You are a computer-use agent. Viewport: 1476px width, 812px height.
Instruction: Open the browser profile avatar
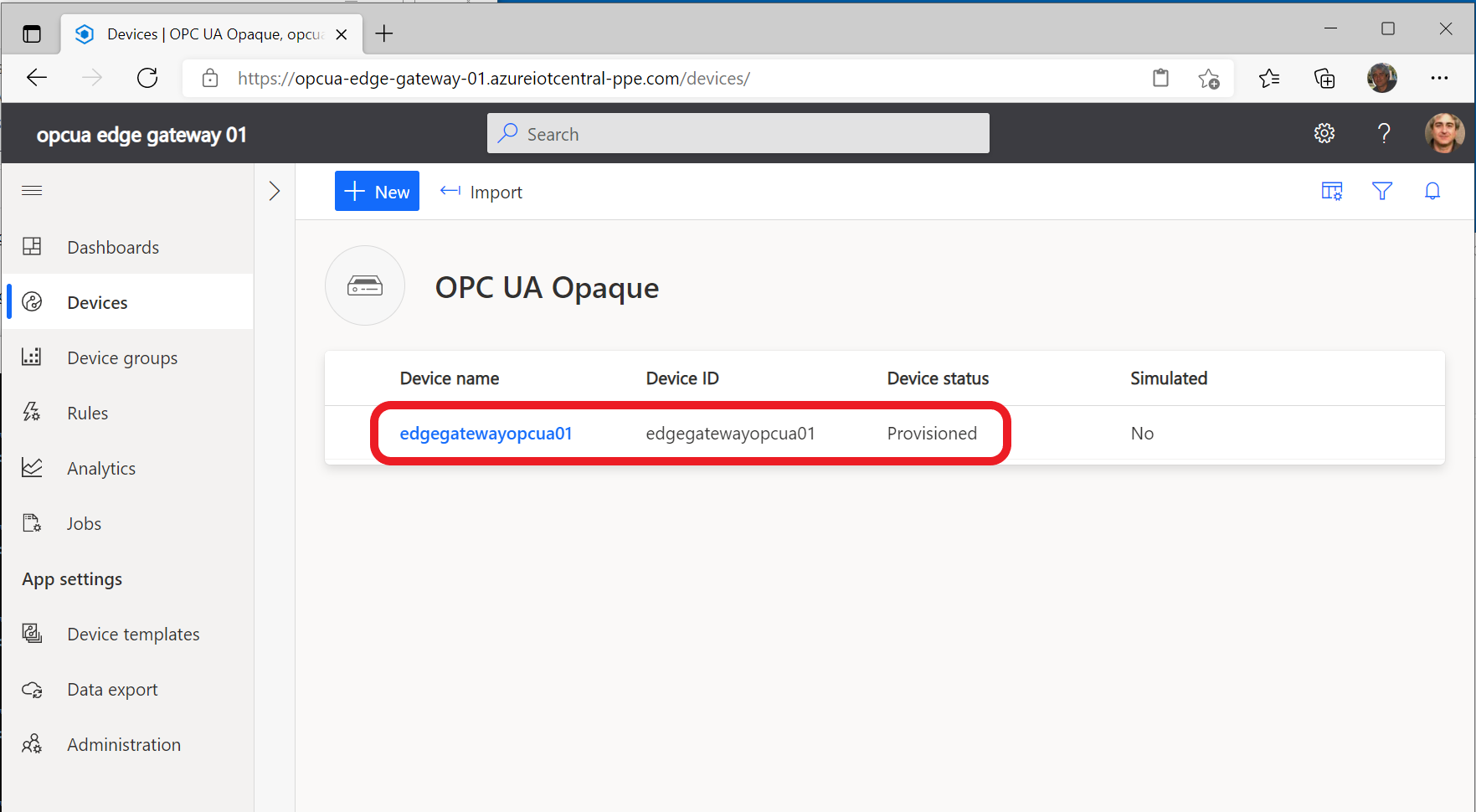(1382, 78)
